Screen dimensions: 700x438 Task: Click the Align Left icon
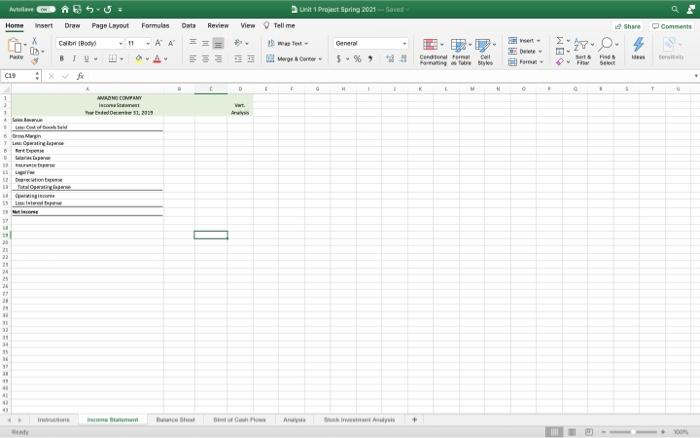(x=193, y=58)
